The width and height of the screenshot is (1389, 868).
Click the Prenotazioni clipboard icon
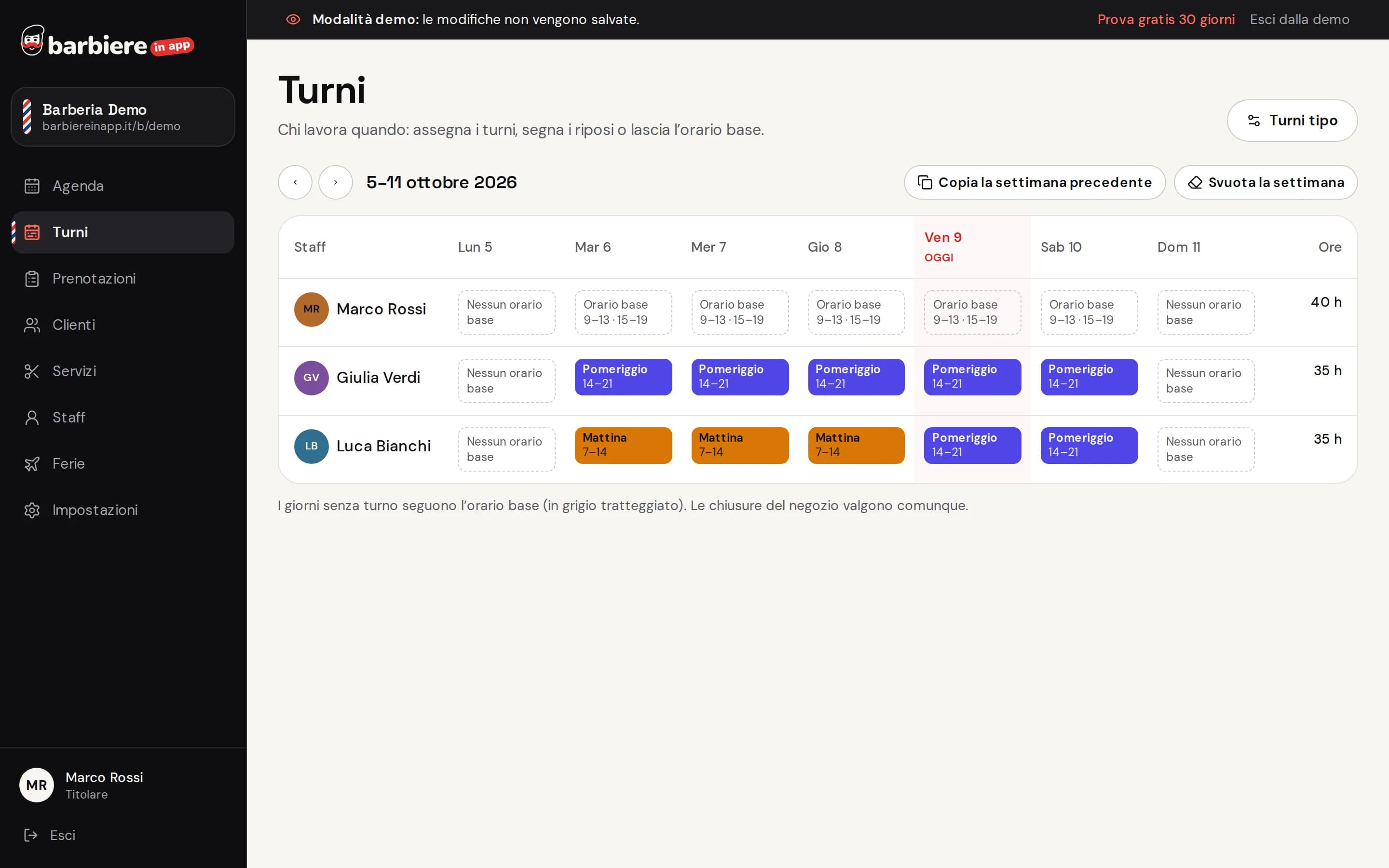[x=32, y=278]
